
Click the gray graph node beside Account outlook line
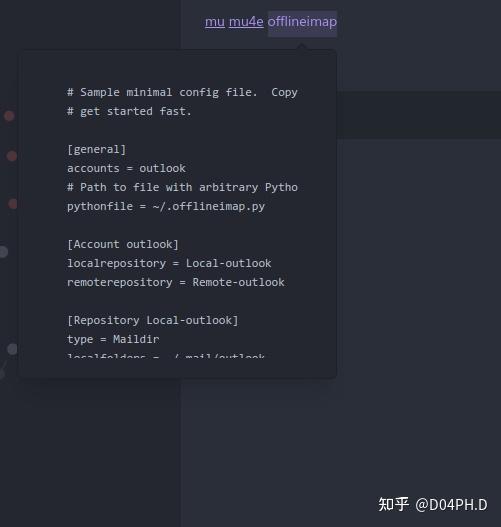coord(3,252)
